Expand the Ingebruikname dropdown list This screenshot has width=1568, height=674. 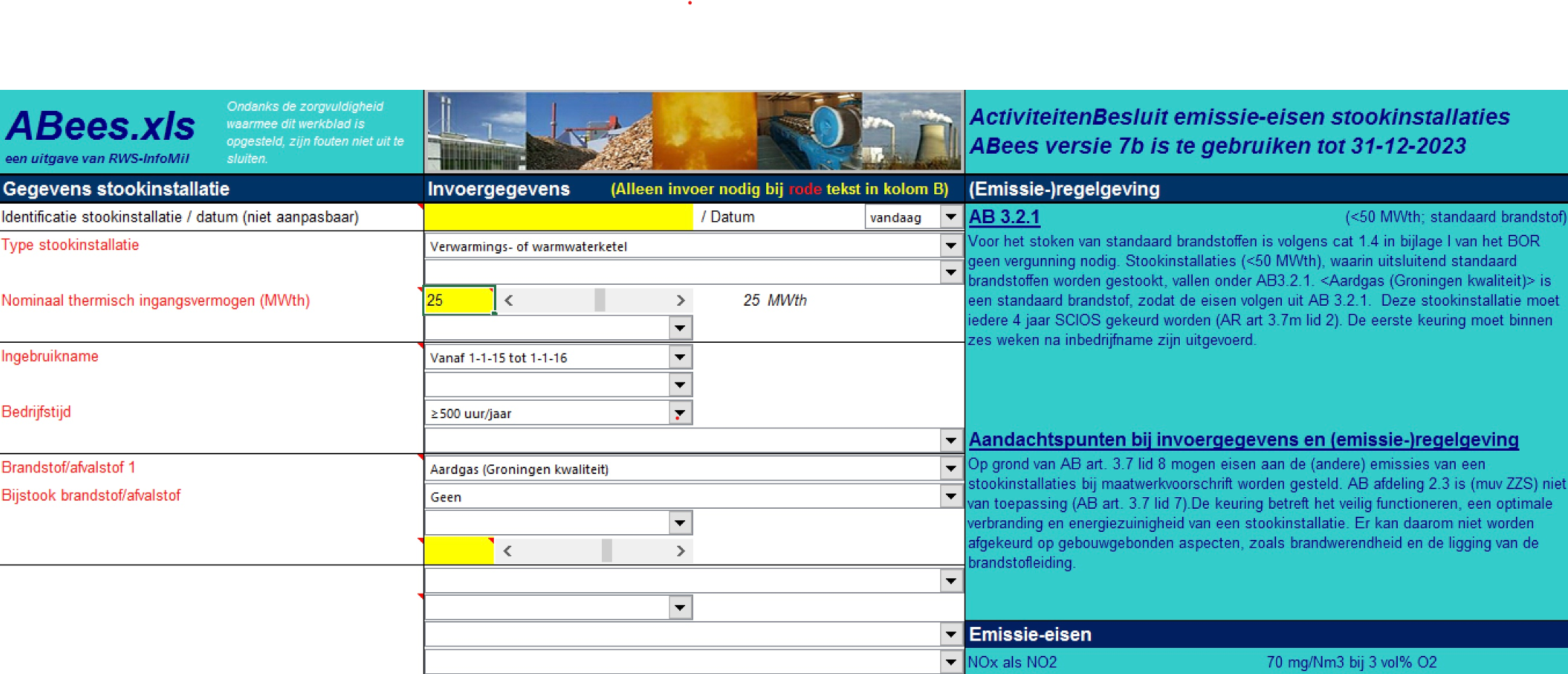[x=679, y=357]
